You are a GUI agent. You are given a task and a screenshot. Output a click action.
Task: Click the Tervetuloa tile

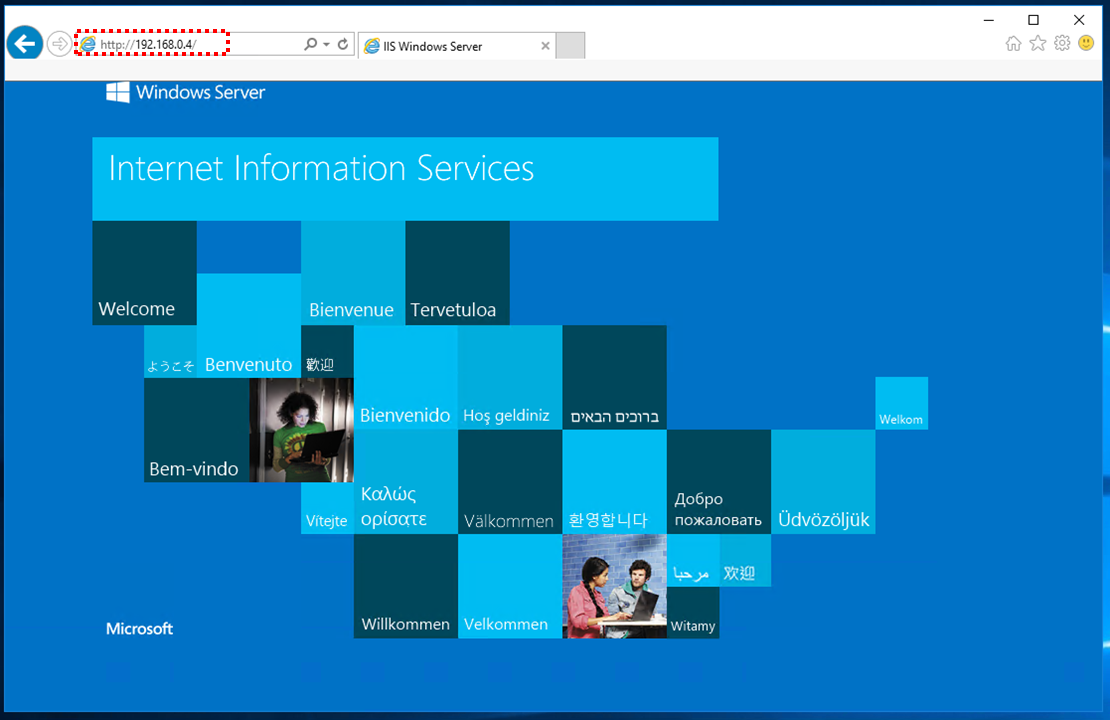click(x=457, y=273)
